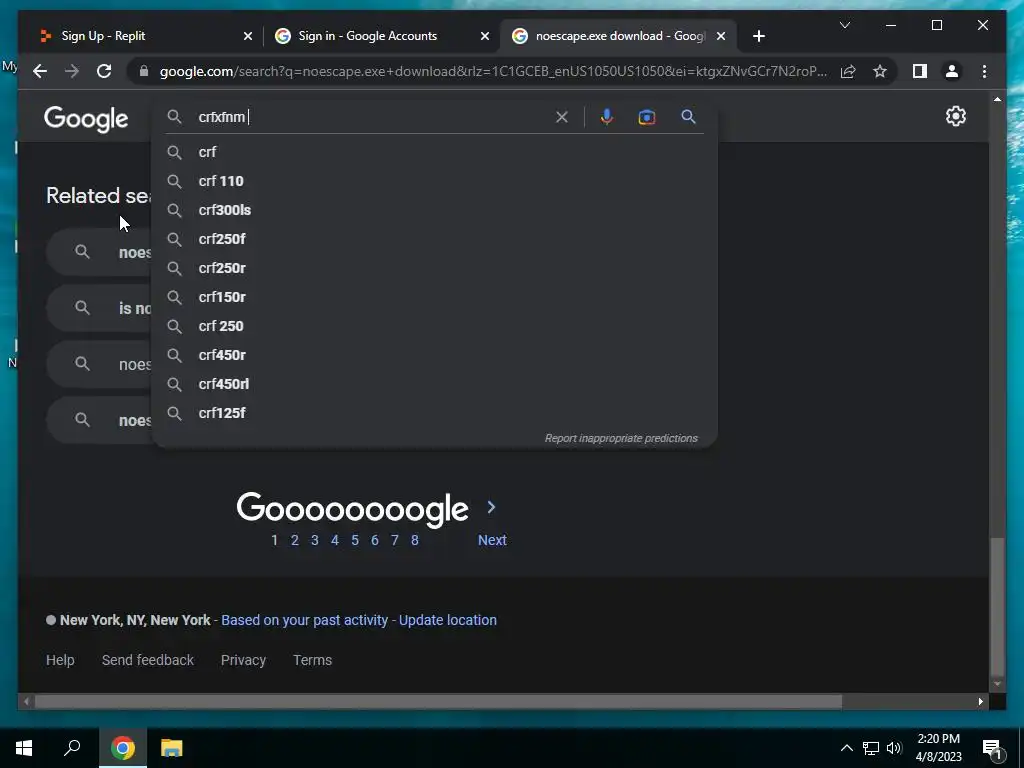Open the Chrome profile menu
The image size is (1024, 768).
pyautogui.click(x=952, y=71)
